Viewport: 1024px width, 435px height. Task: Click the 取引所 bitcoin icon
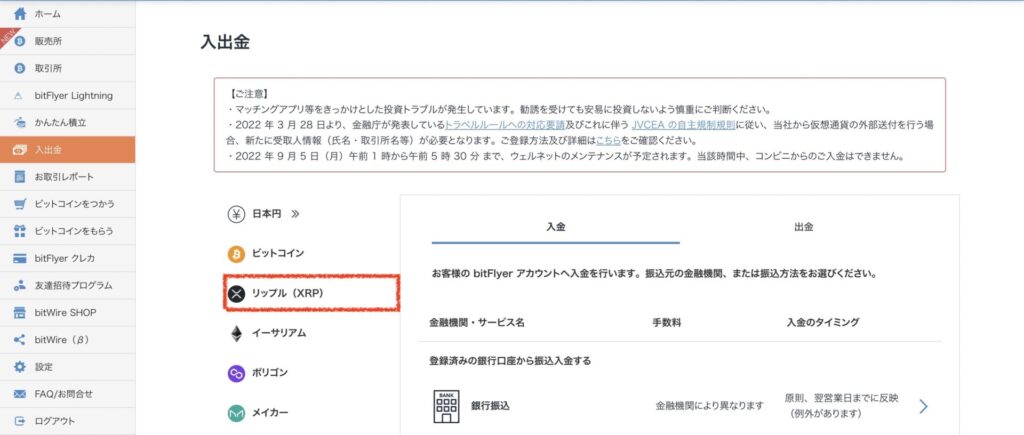20,68
